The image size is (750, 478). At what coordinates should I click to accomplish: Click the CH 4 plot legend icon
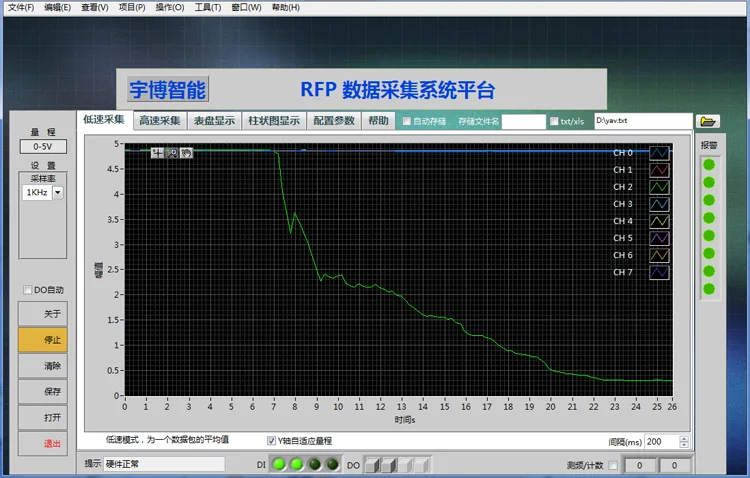coord(659,221)
